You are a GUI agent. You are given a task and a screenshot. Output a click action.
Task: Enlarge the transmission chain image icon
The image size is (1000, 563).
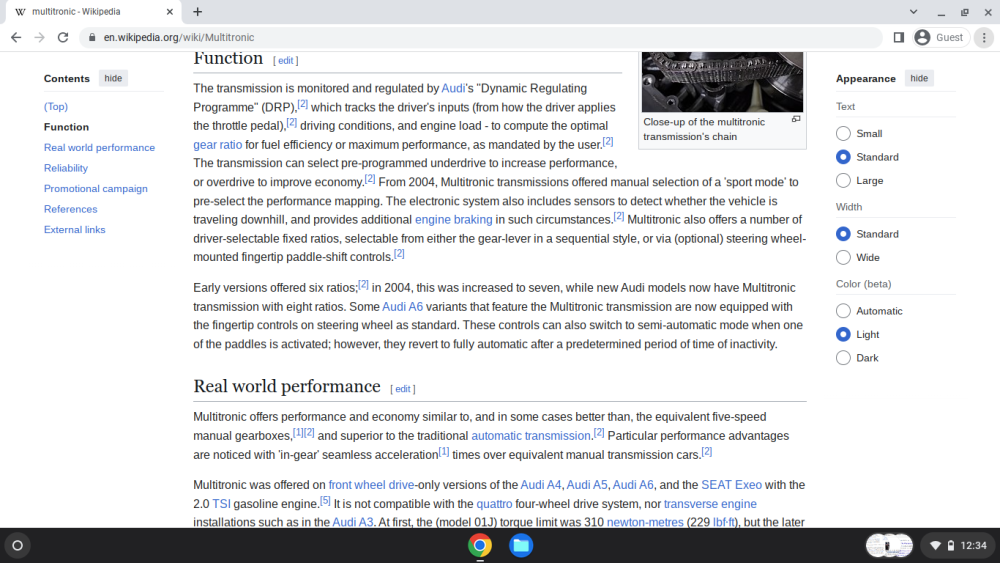(796, 119)
